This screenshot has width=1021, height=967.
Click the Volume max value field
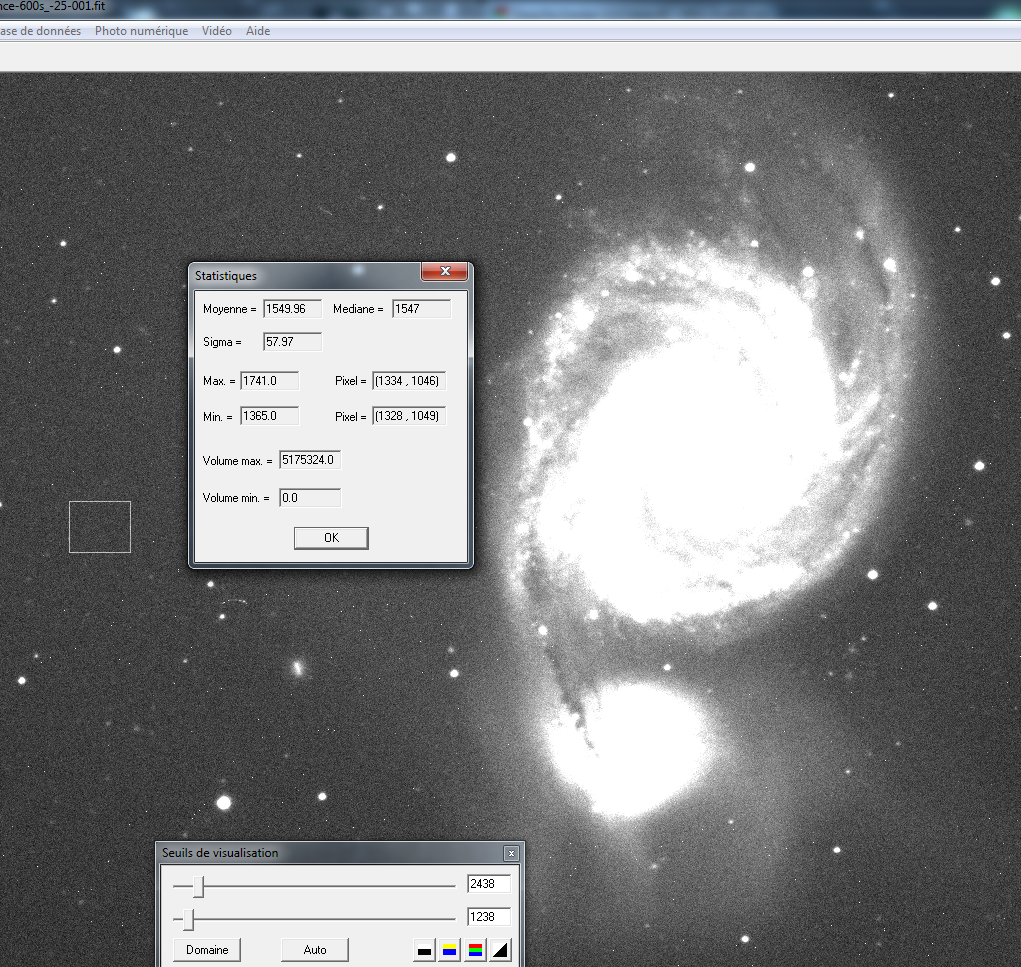pos(309,459)
